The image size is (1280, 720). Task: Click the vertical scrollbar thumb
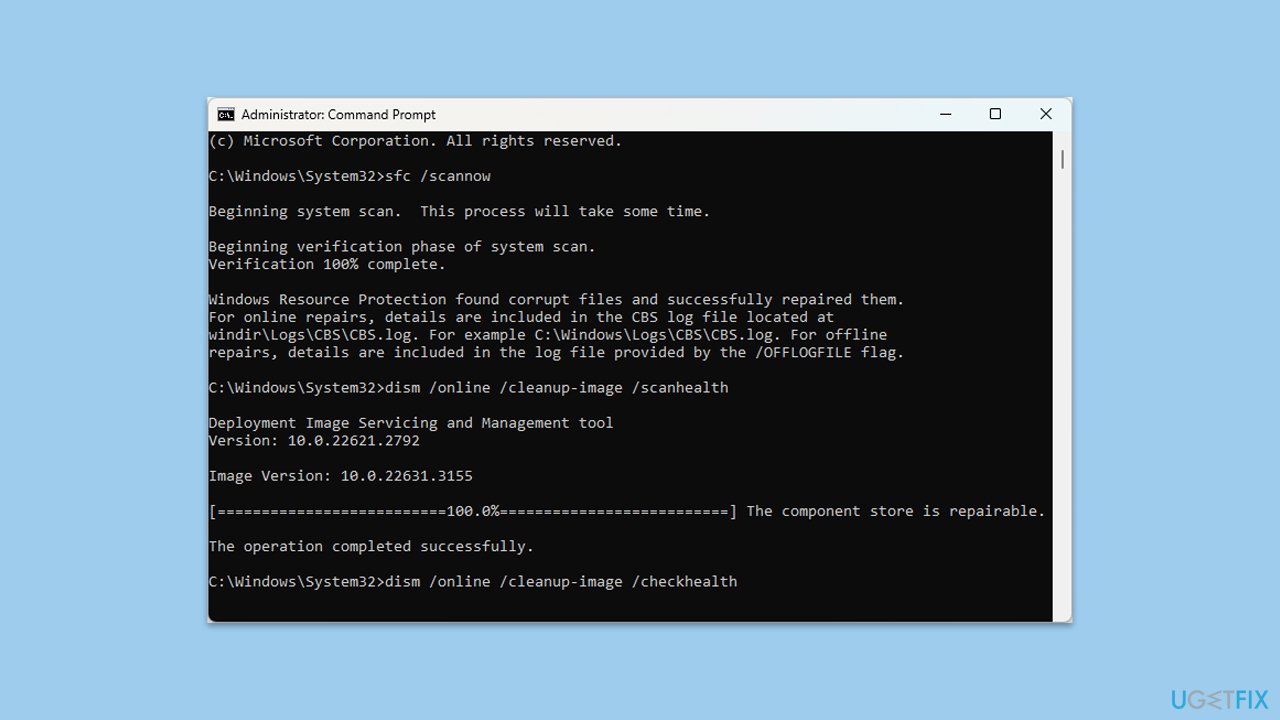click(1062, 159)
